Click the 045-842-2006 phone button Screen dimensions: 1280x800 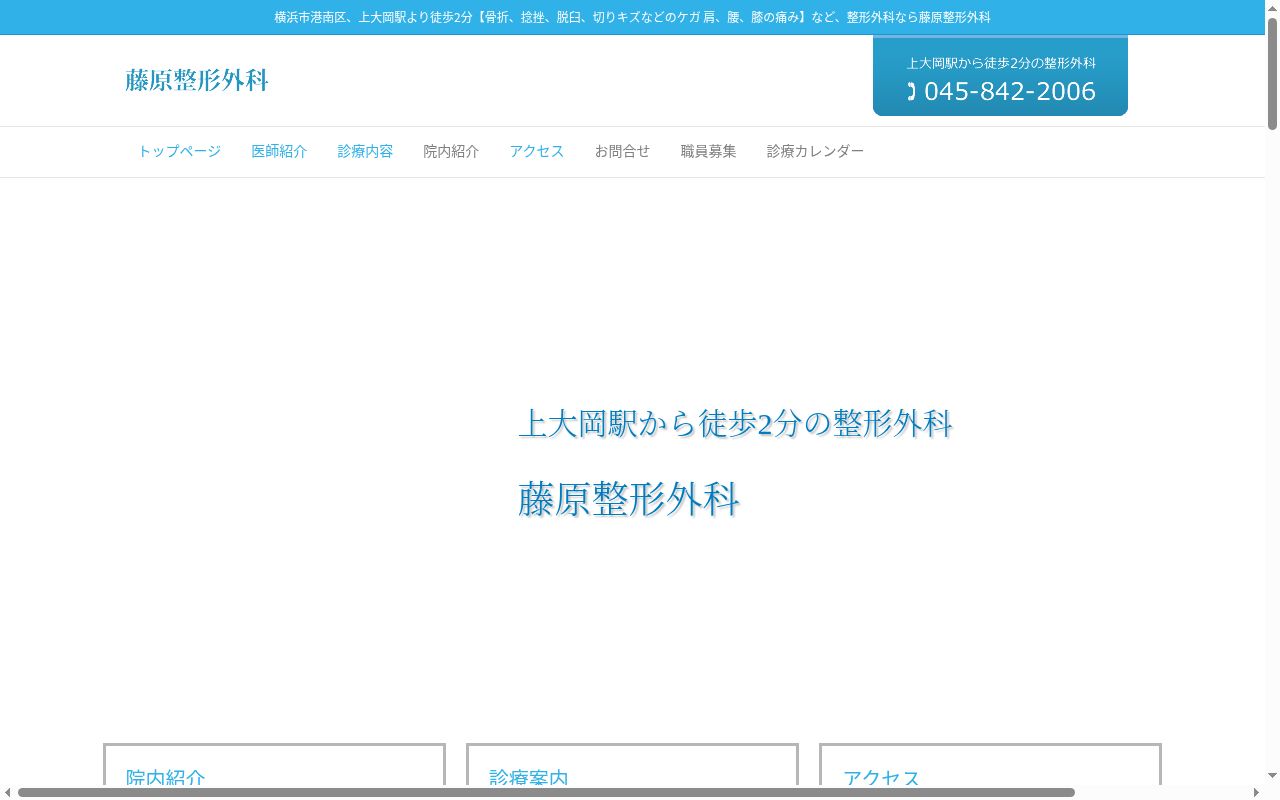pyautogui.click(x=1000, y=76)
